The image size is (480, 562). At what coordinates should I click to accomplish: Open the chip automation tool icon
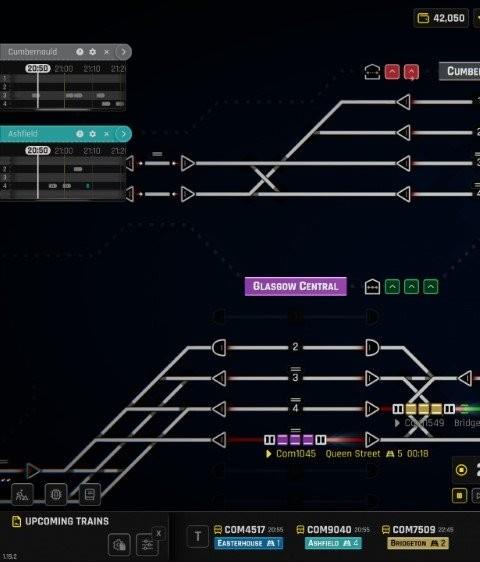56,495
